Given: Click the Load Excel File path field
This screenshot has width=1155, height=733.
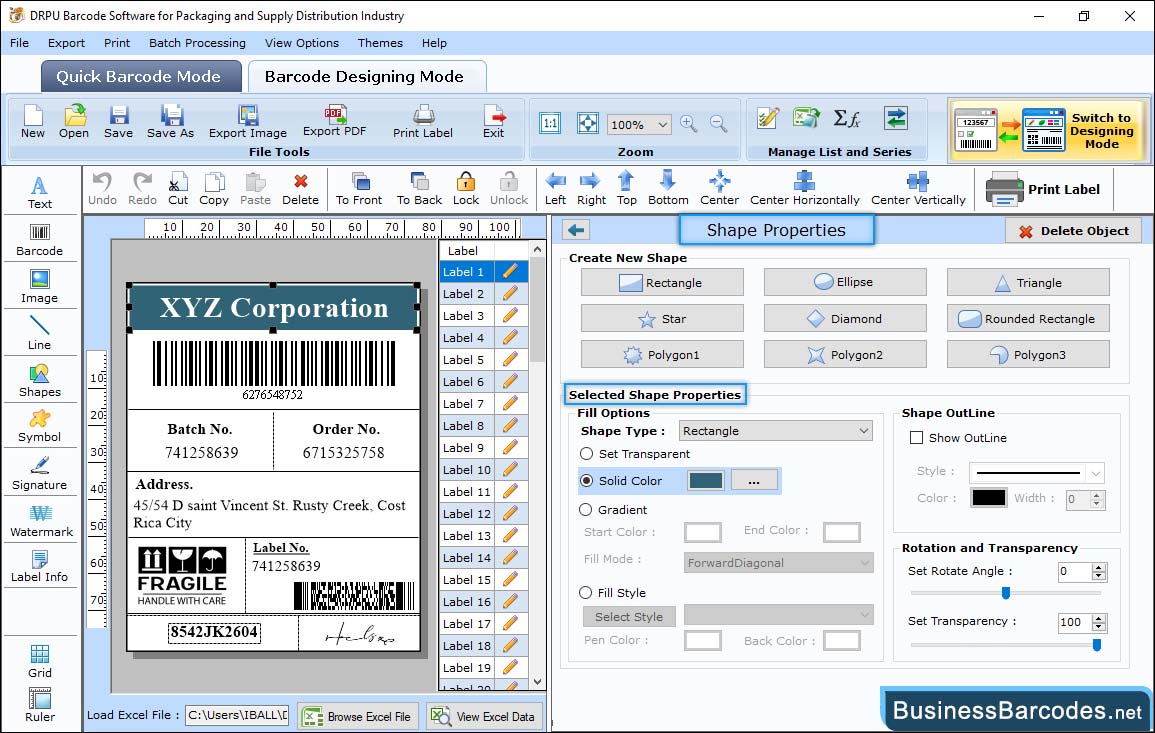Looking at the screenshot, I should pyautogui.click(x=236, y=715).
